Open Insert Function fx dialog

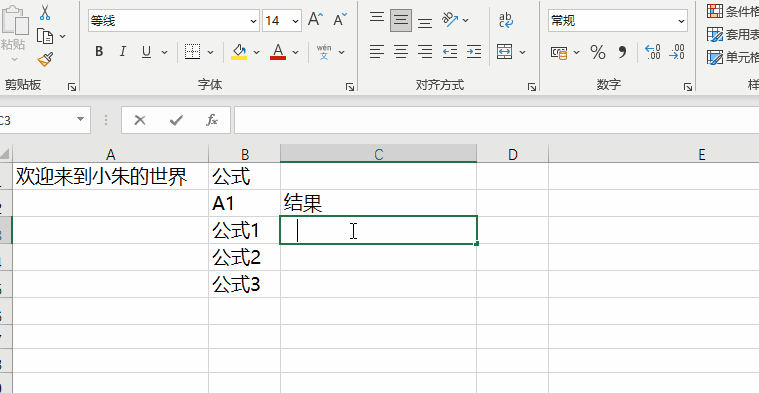[212, 120]
